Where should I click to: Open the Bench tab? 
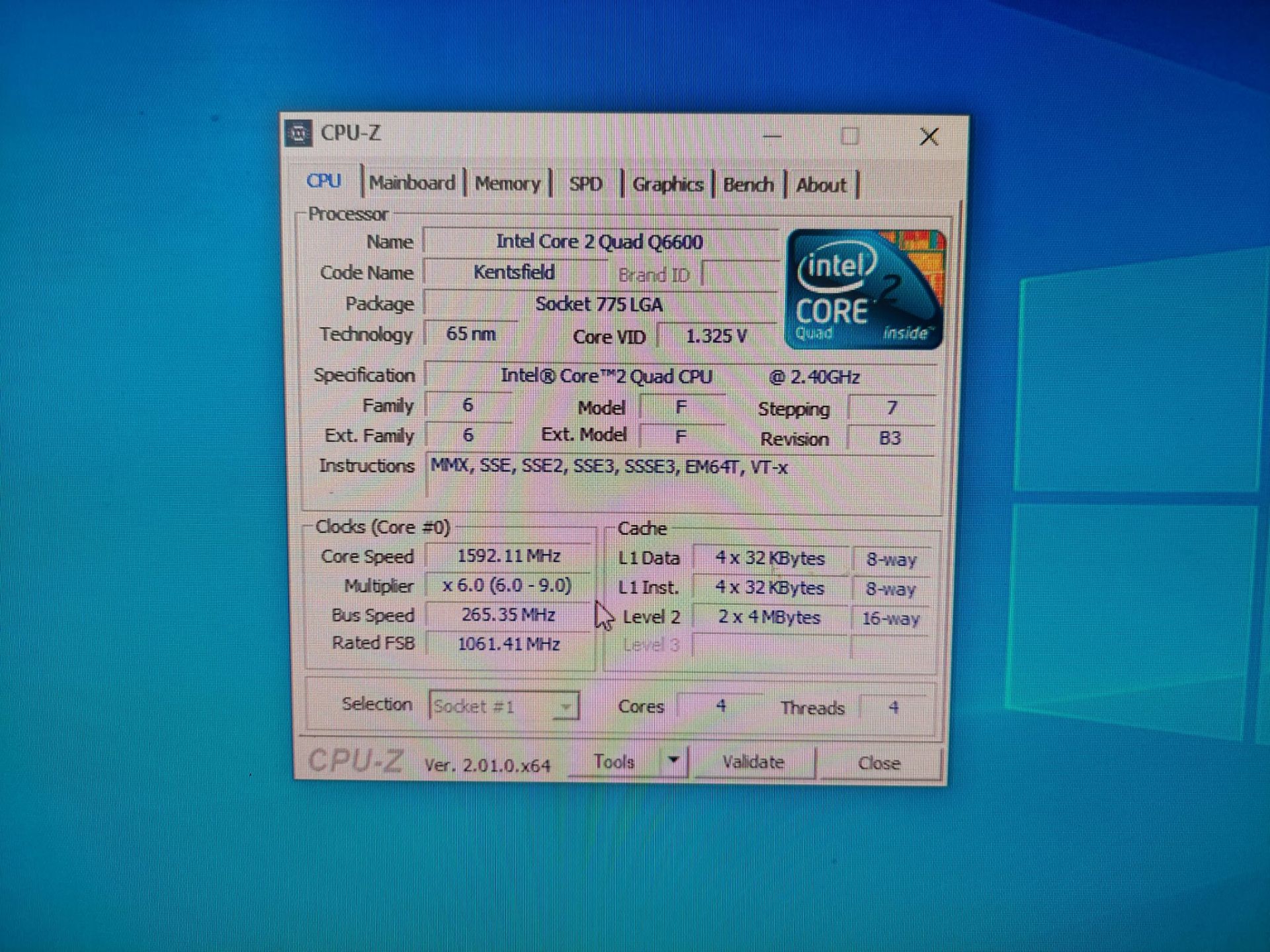tap(748, 184)
